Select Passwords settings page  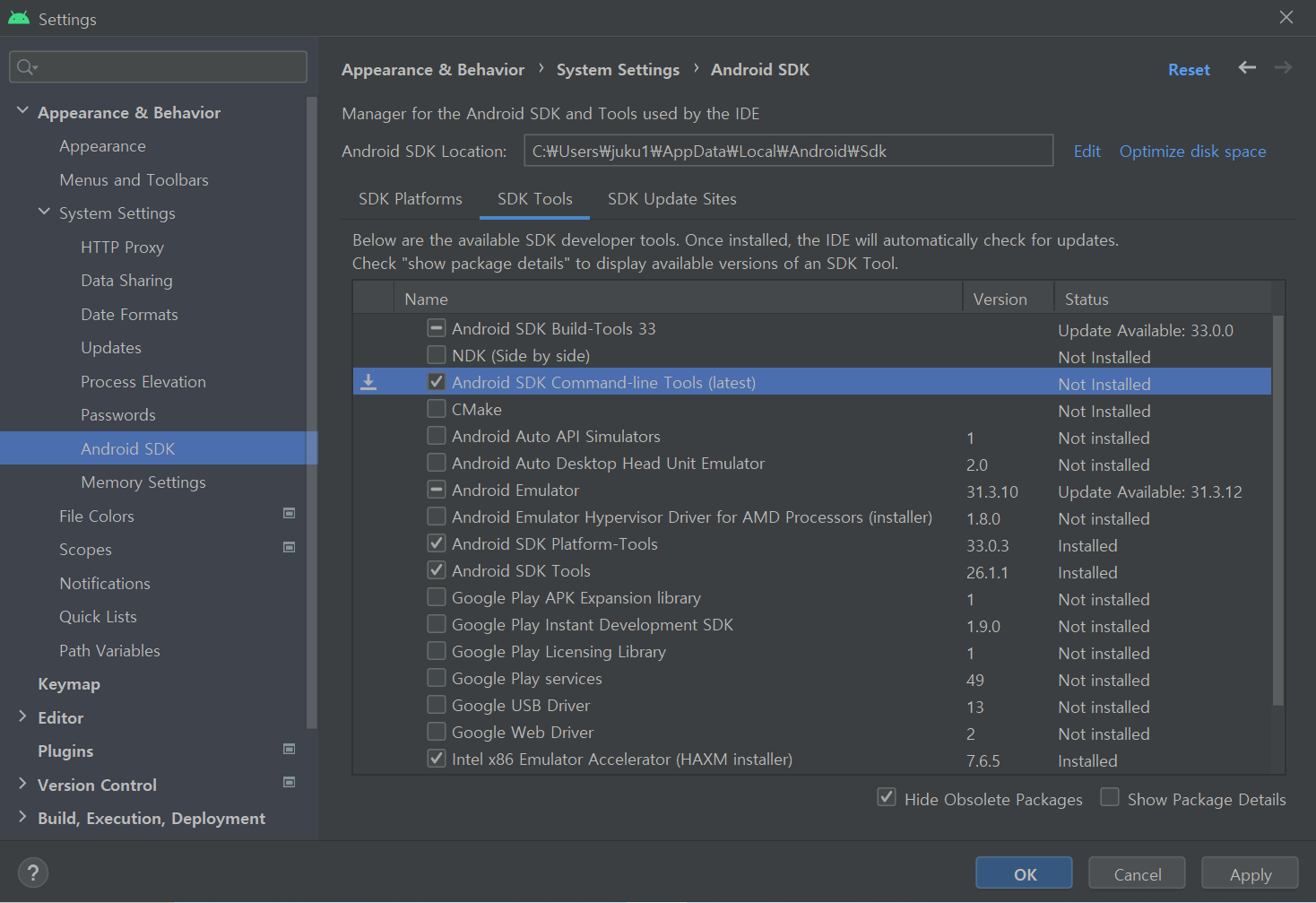[x=118, y=415]
